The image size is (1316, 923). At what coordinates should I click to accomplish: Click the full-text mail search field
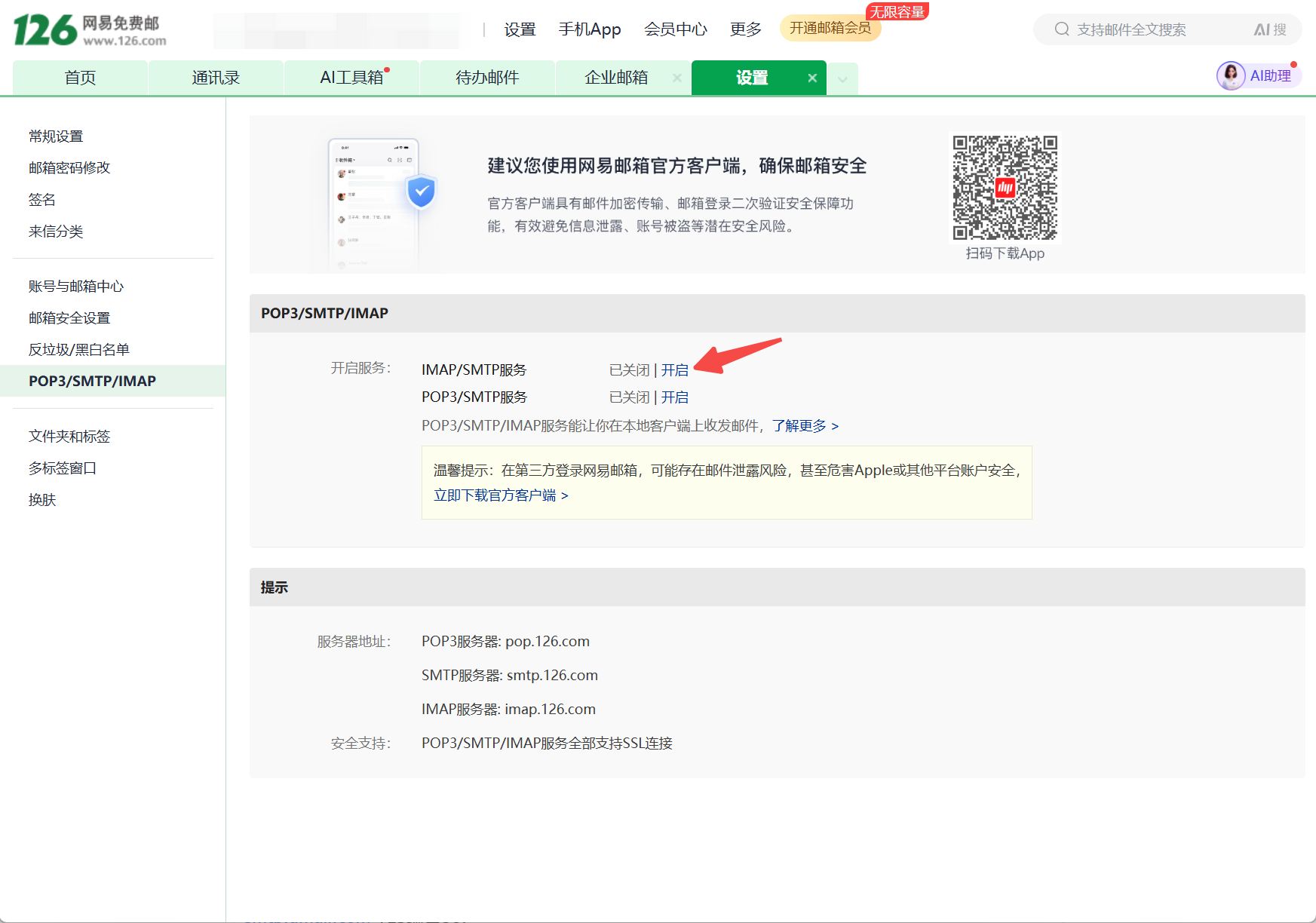(x=1154, y=29)
